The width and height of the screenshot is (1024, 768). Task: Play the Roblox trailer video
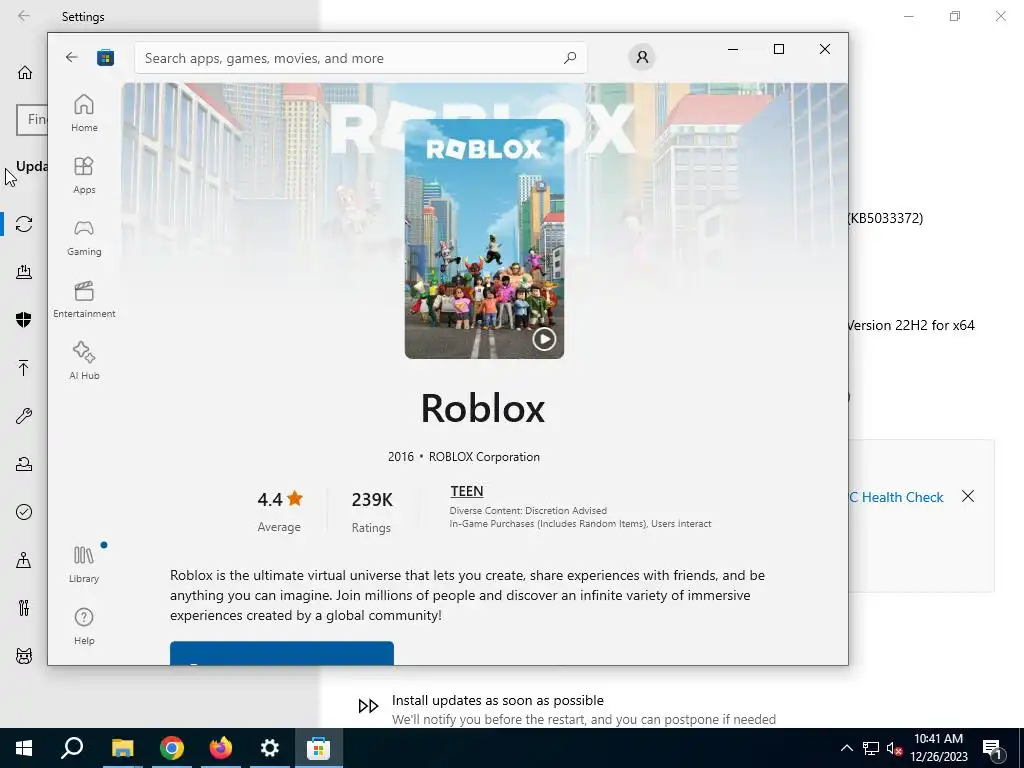pyautogui.click(x=544, y=339)
